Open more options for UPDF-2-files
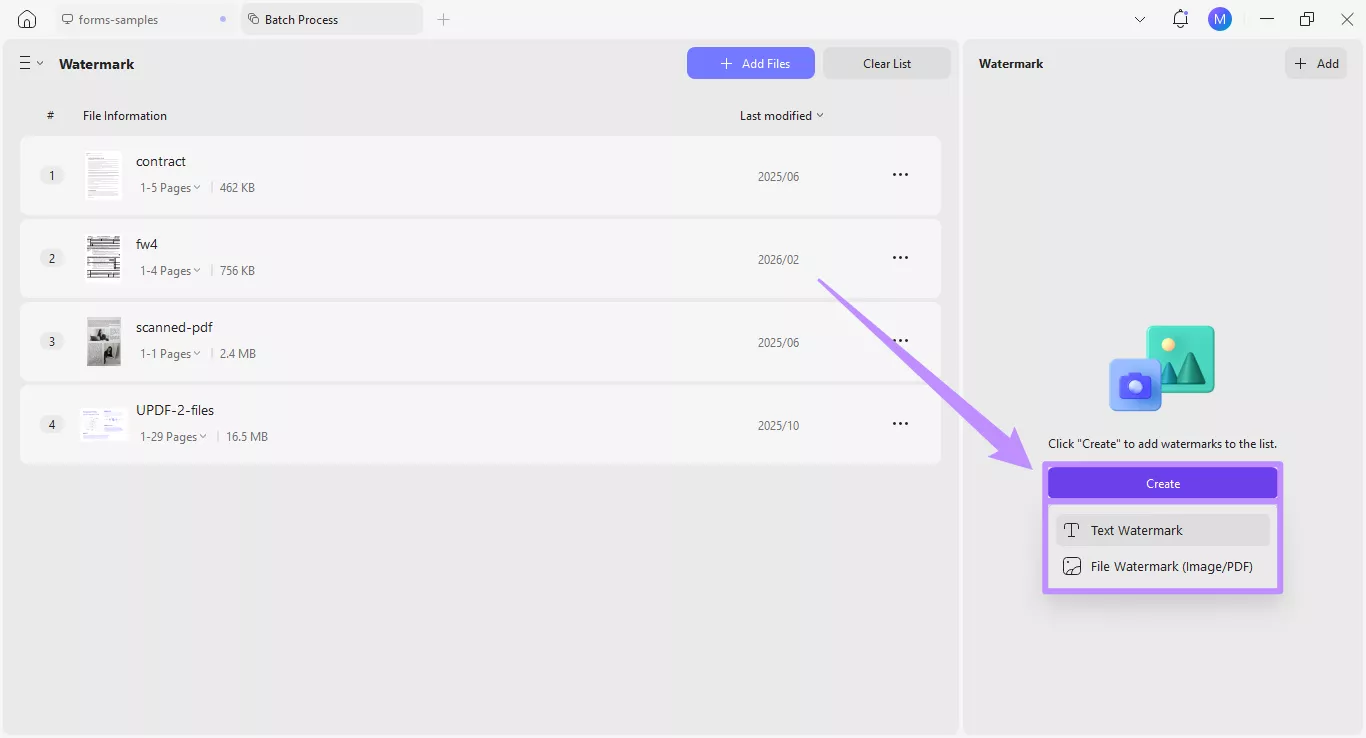1366x738 pixels. click(x=899, y=423)
